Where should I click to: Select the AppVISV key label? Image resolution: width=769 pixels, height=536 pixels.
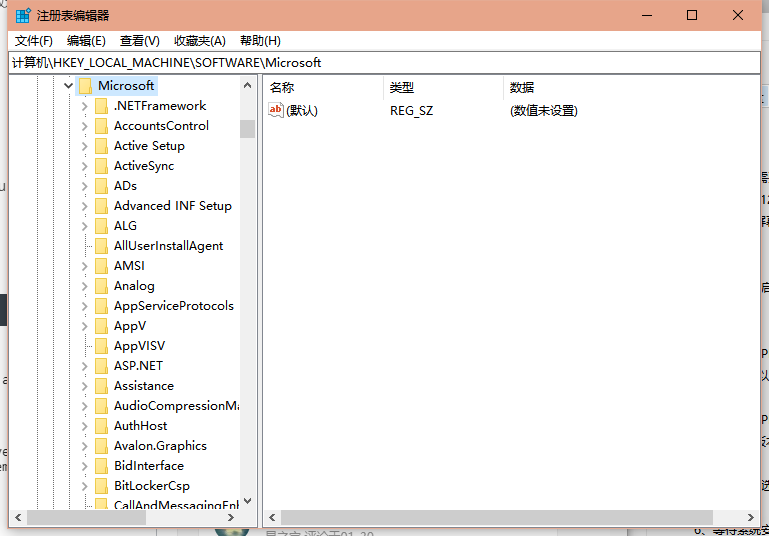pos(139,346)
